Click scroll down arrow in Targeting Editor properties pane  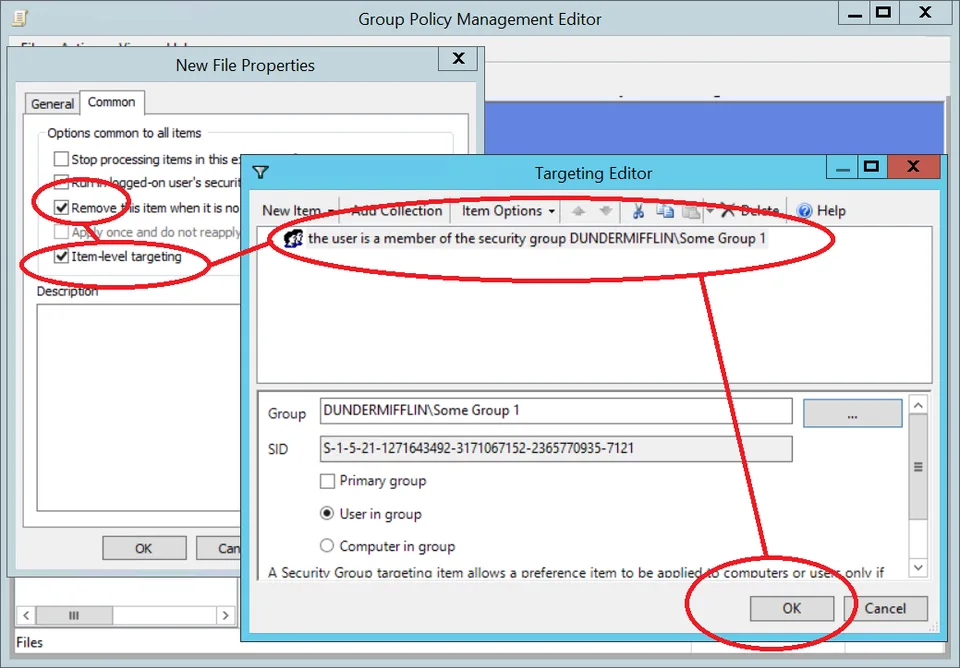tap(918, 568)
